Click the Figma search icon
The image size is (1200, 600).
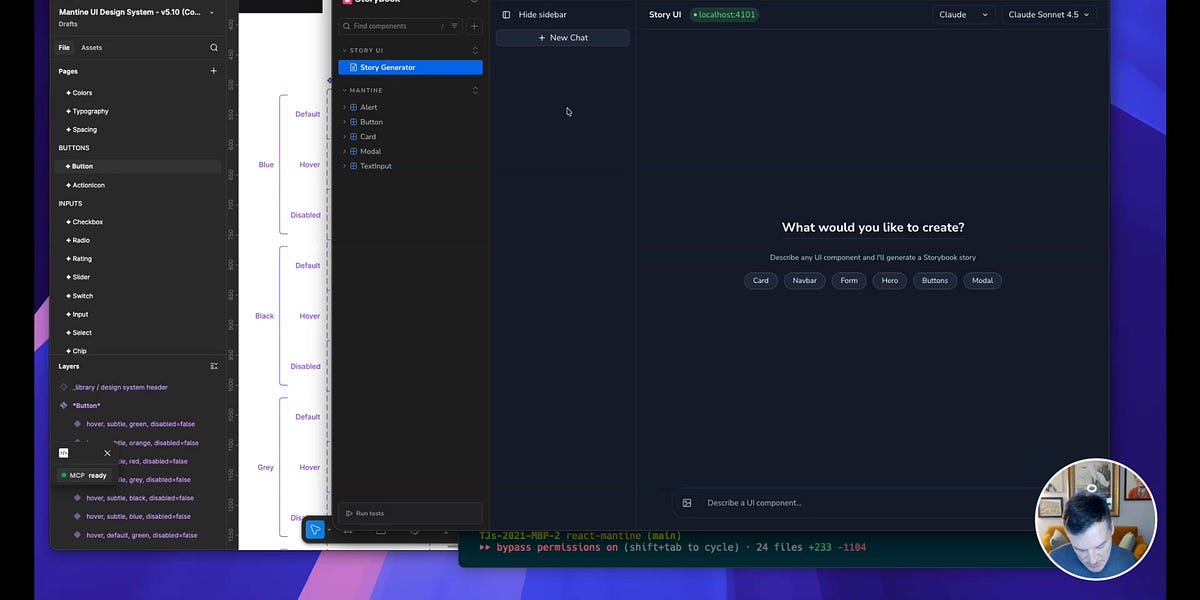[x=213, y=47]
